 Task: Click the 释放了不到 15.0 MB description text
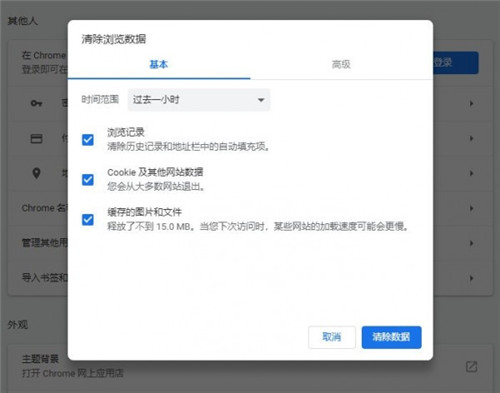pyautogui.click(x=258, y=227)
